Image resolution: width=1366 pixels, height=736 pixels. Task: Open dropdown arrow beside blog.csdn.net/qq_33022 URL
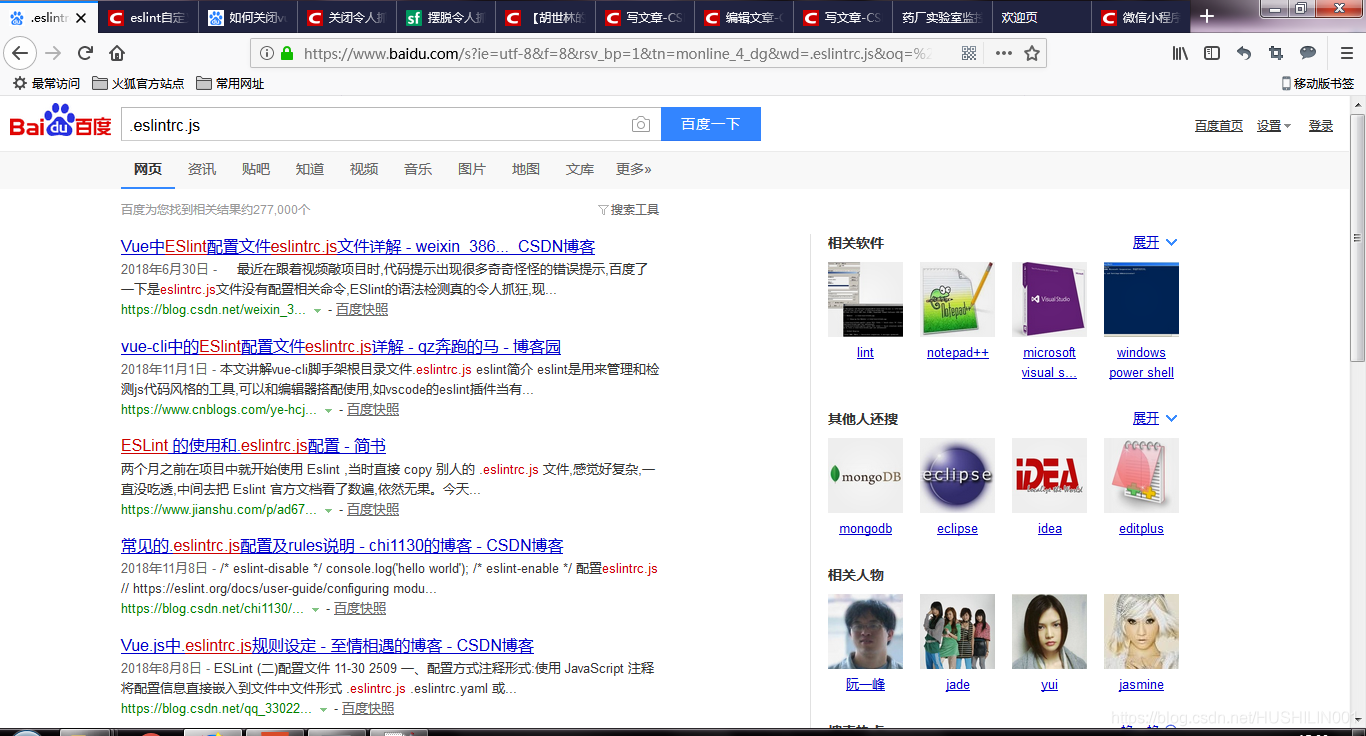[323, 709]
